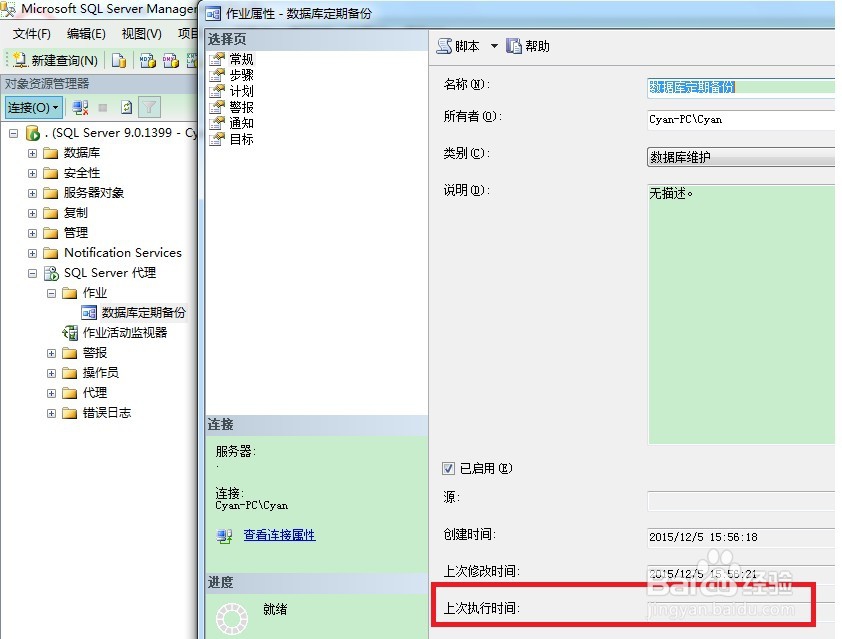Open the 视图(V) menu

click(x=140, y=33)
